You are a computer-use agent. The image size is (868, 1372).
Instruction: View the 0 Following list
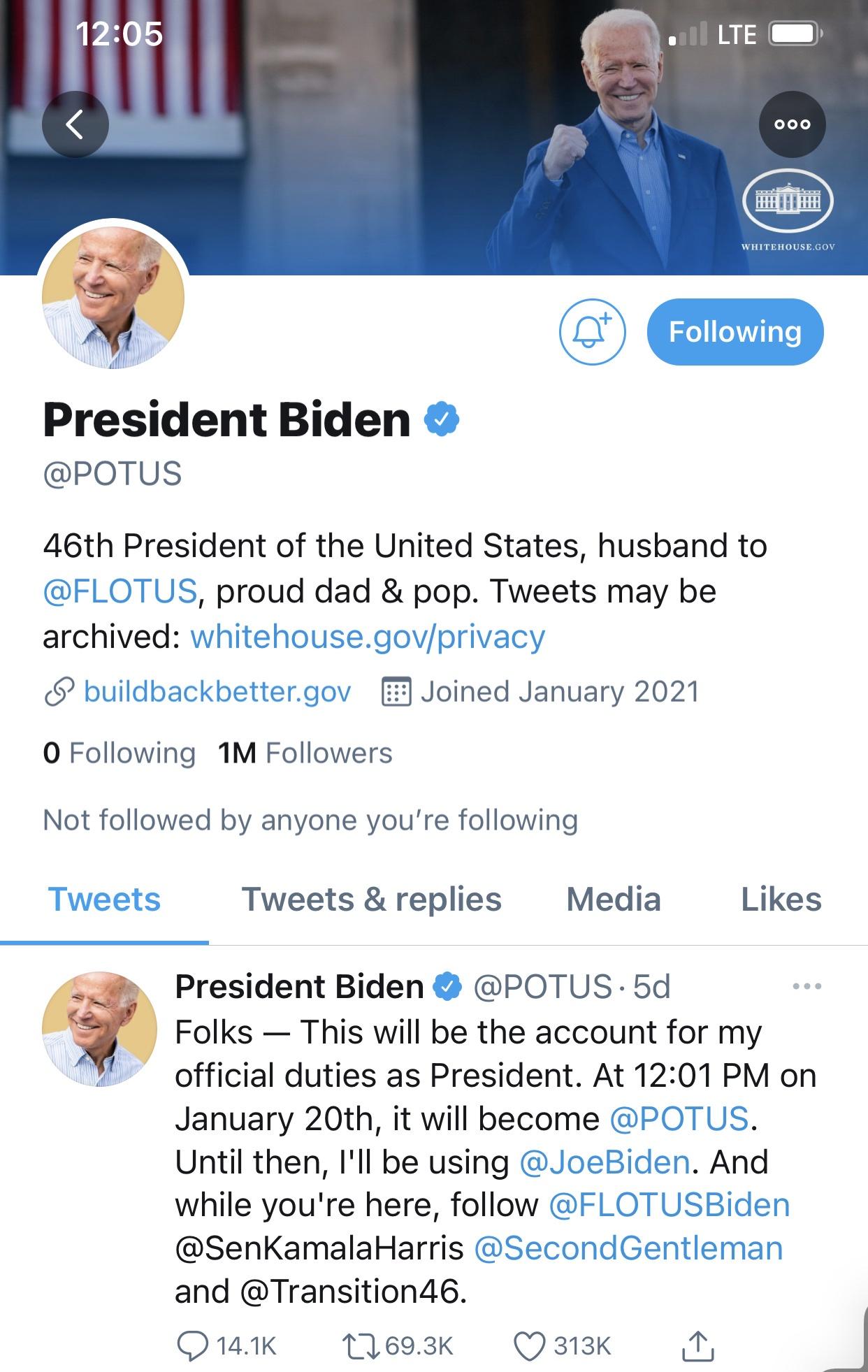(x=119, y=753)
